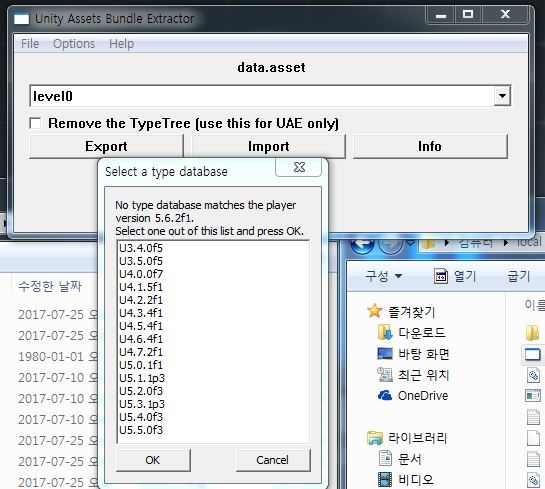Enable Remove the TypeTree checkbox
Viewport: 545px width, 489px height.
[35, 123]
